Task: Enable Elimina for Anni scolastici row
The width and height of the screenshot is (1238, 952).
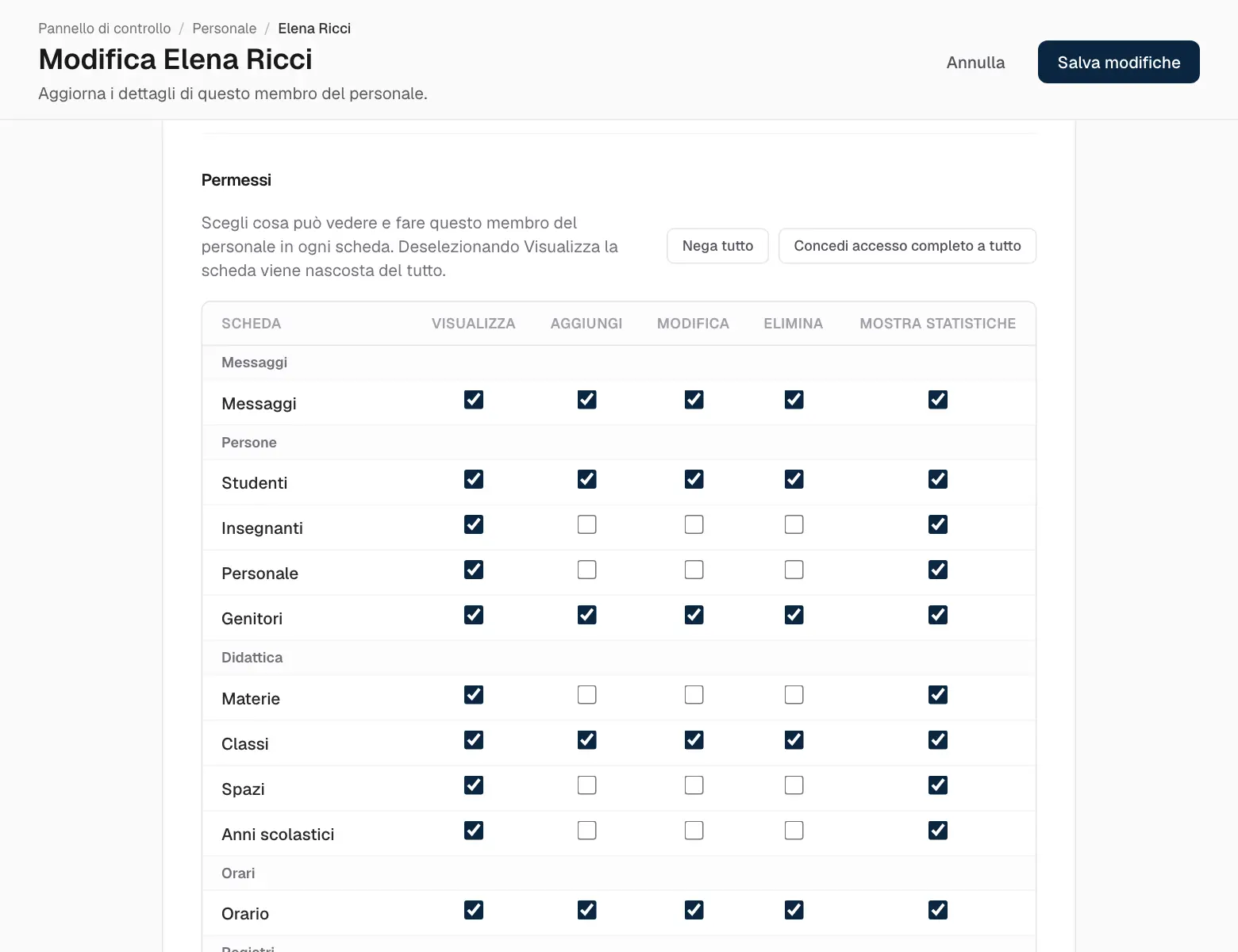Action: click(x=794, y=831)
